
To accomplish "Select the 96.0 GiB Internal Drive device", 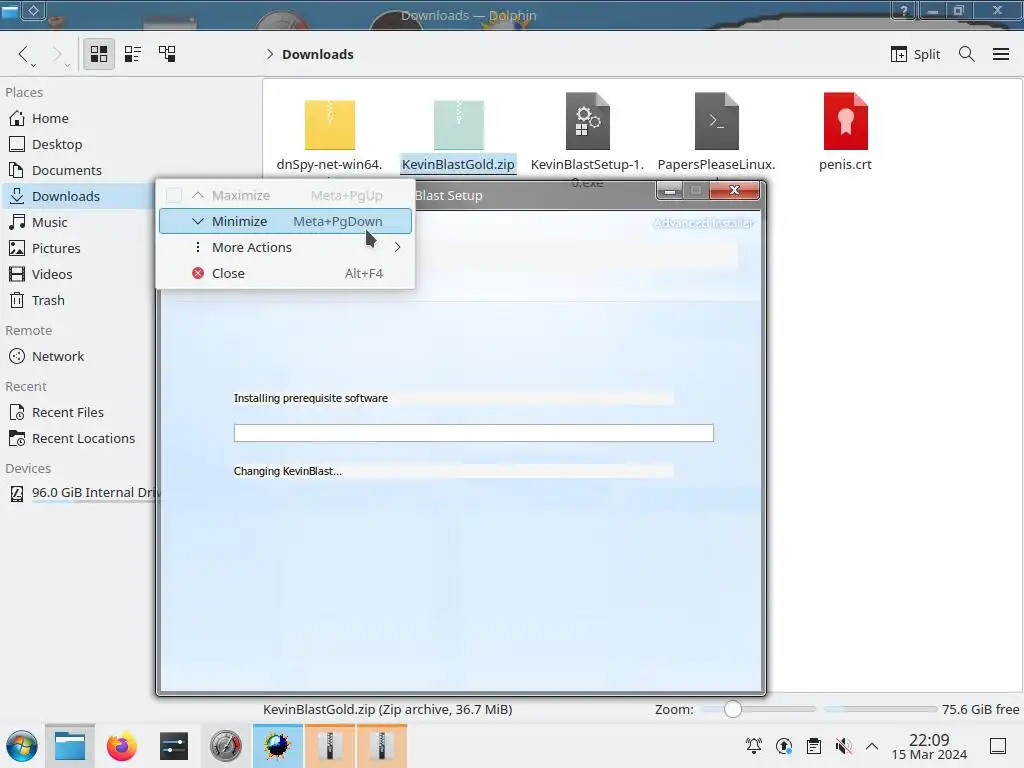I will point(82,493).
